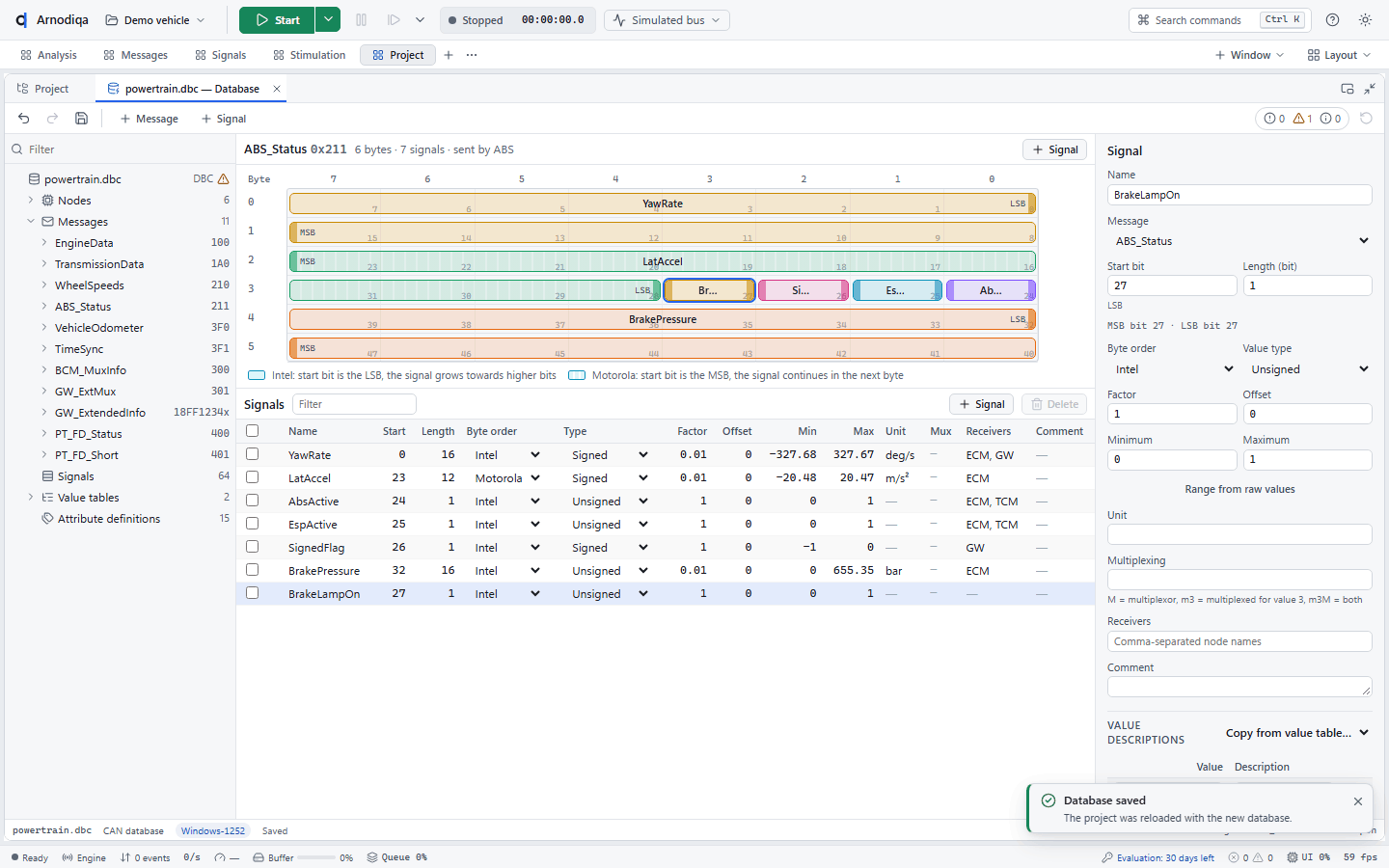Select the BrakeLampOn block in bit layout
1389x868 pixels.
click(x=709, y=290)
